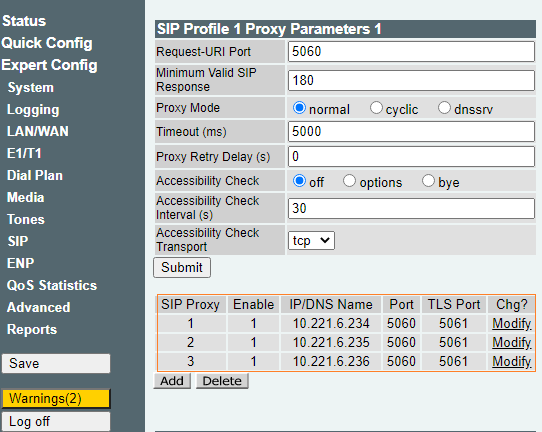The image size is (542, 432).
Task: Set Accessibility Check to options
Action: click(349, 181)
